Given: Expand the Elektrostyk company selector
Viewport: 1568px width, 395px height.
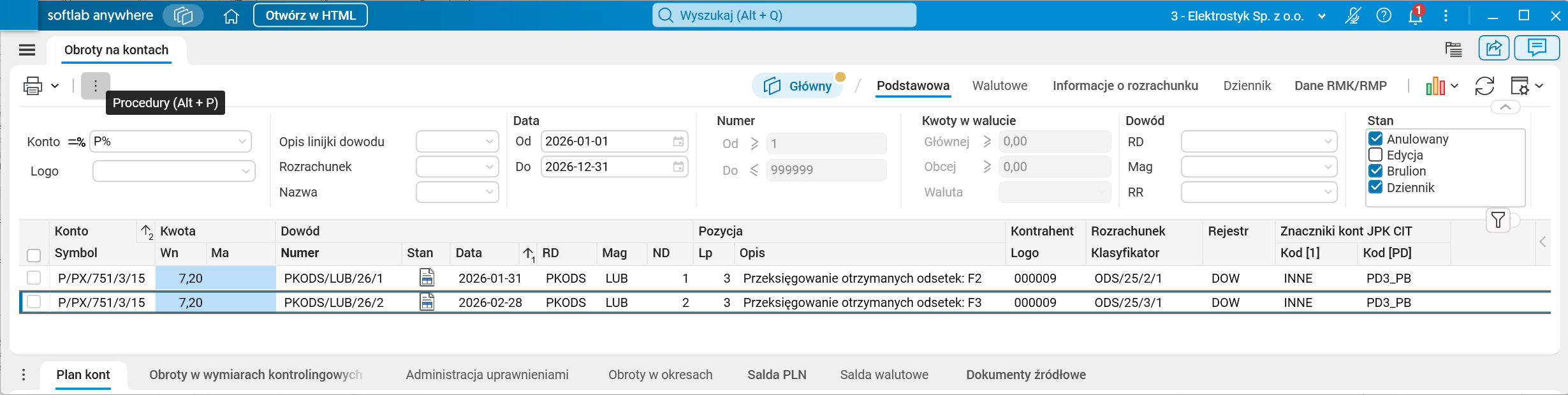Looking at the screenshot, I should (x=1322, y=16).
